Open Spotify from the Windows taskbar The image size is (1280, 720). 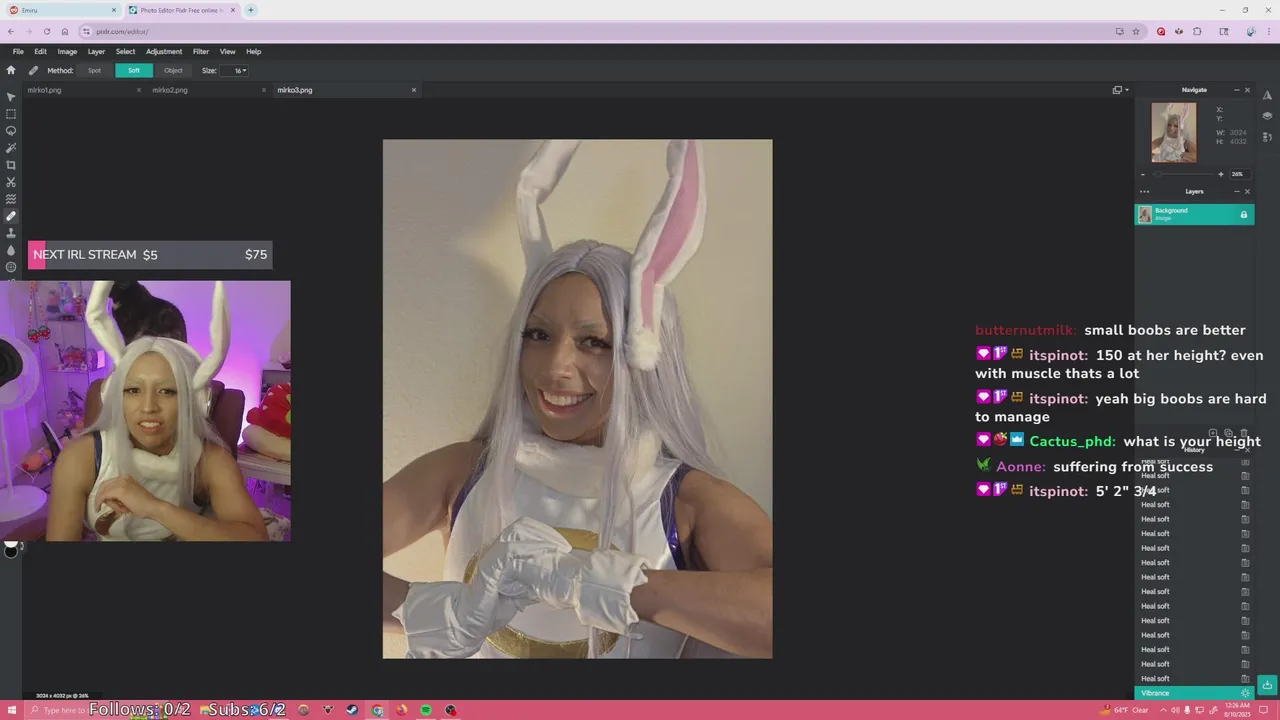426,710
